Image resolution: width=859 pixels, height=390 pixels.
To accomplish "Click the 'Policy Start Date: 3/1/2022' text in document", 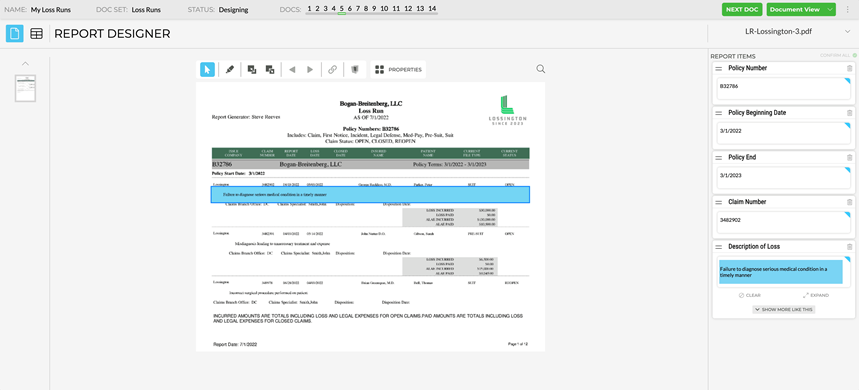I will coord(238,173).
